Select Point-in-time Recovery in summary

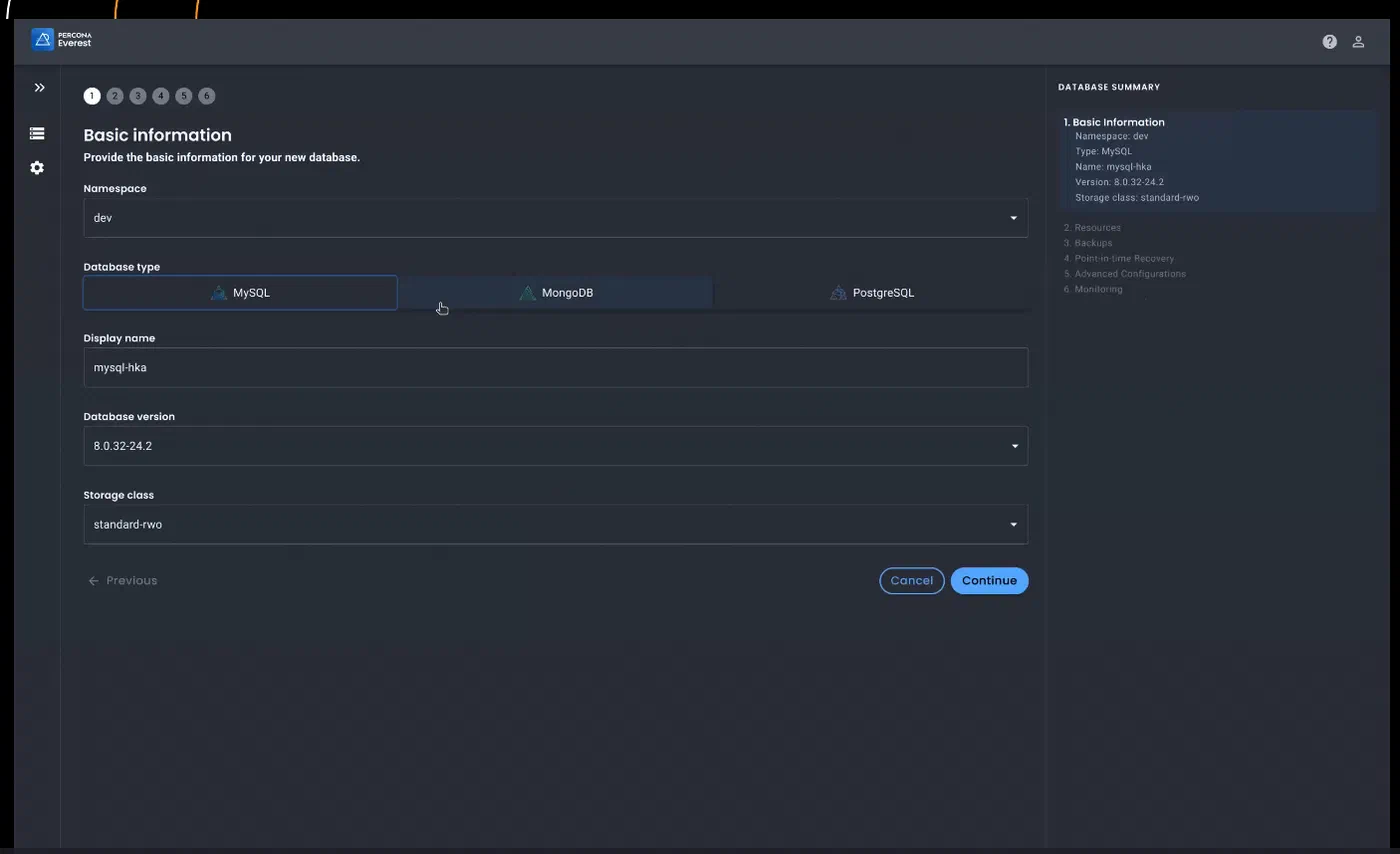pyautogui.click(x=1119, y=258)
